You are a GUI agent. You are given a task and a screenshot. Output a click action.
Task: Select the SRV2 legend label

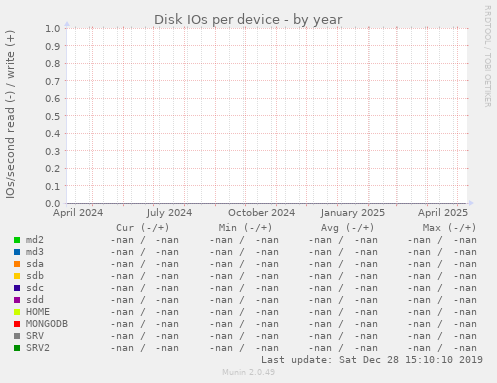38,348
